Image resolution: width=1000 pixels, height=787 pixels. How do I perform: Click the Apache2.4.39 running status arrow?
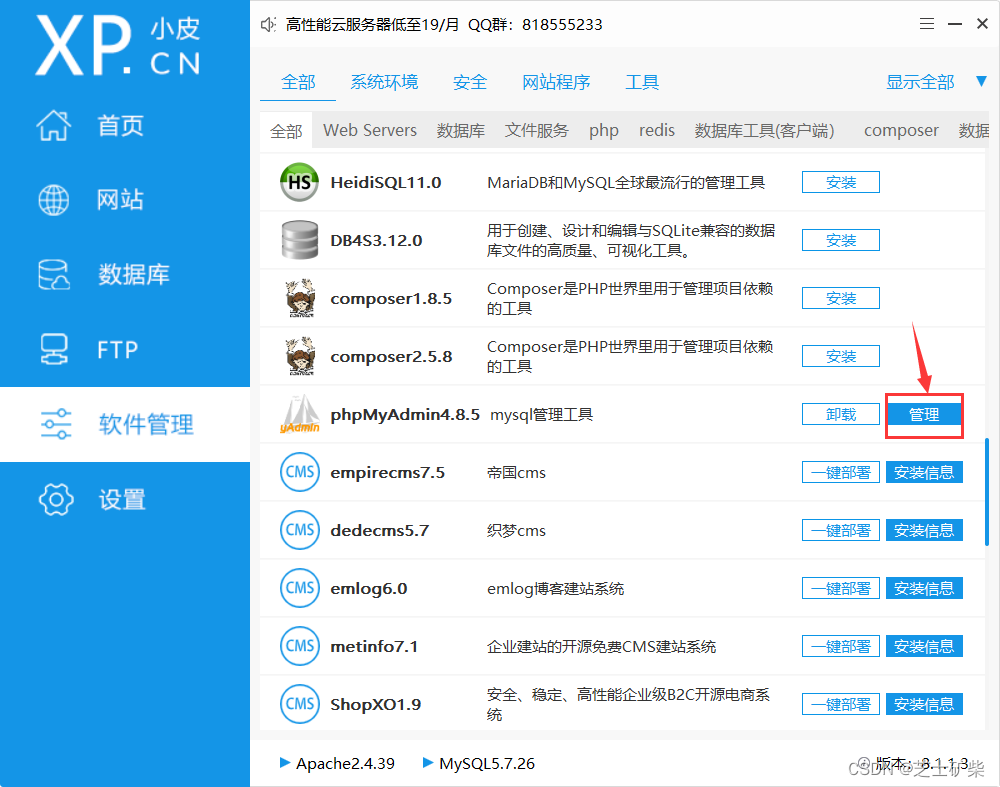284,762
